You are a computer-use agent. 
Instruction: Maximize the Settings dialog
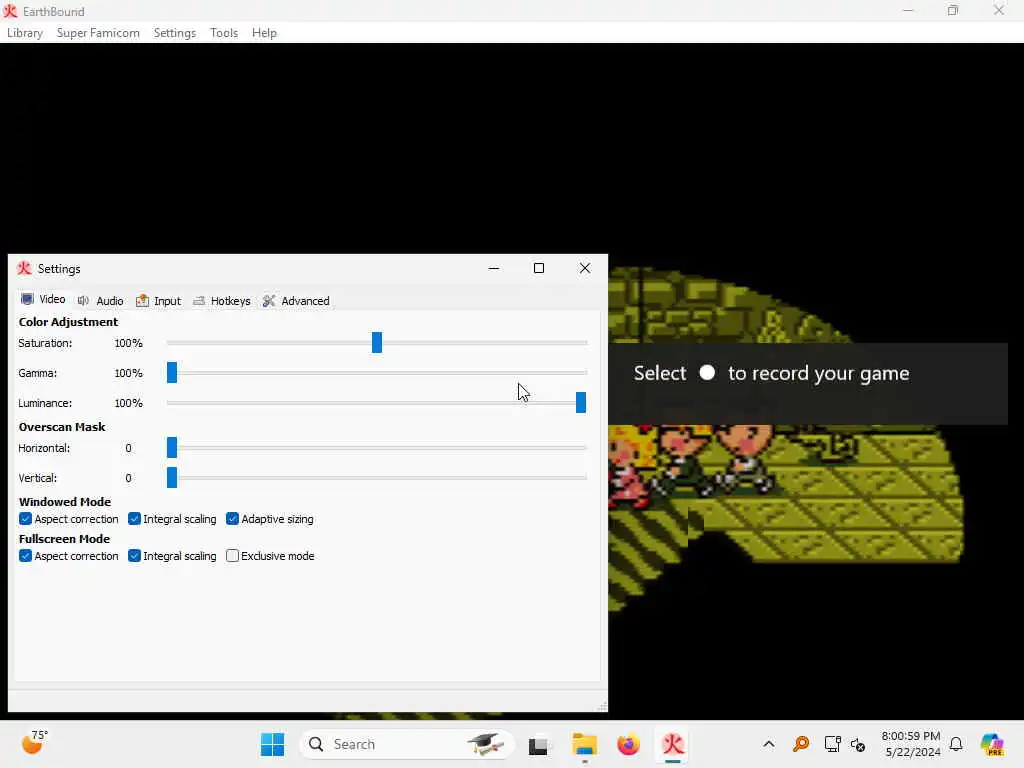539,268
